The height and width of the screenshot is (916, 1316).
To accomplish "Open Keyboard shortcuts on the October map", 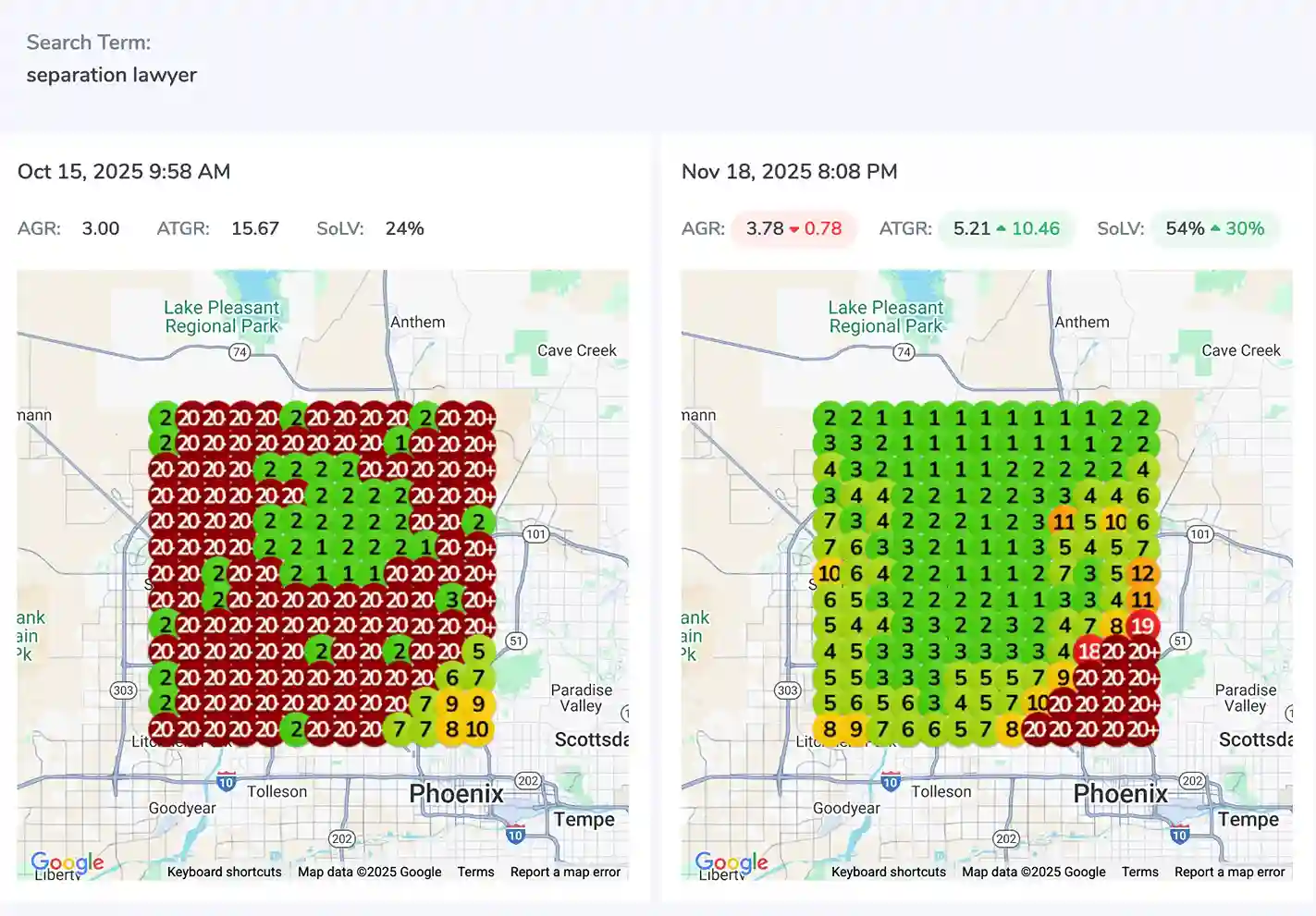I will click(223, 872).
